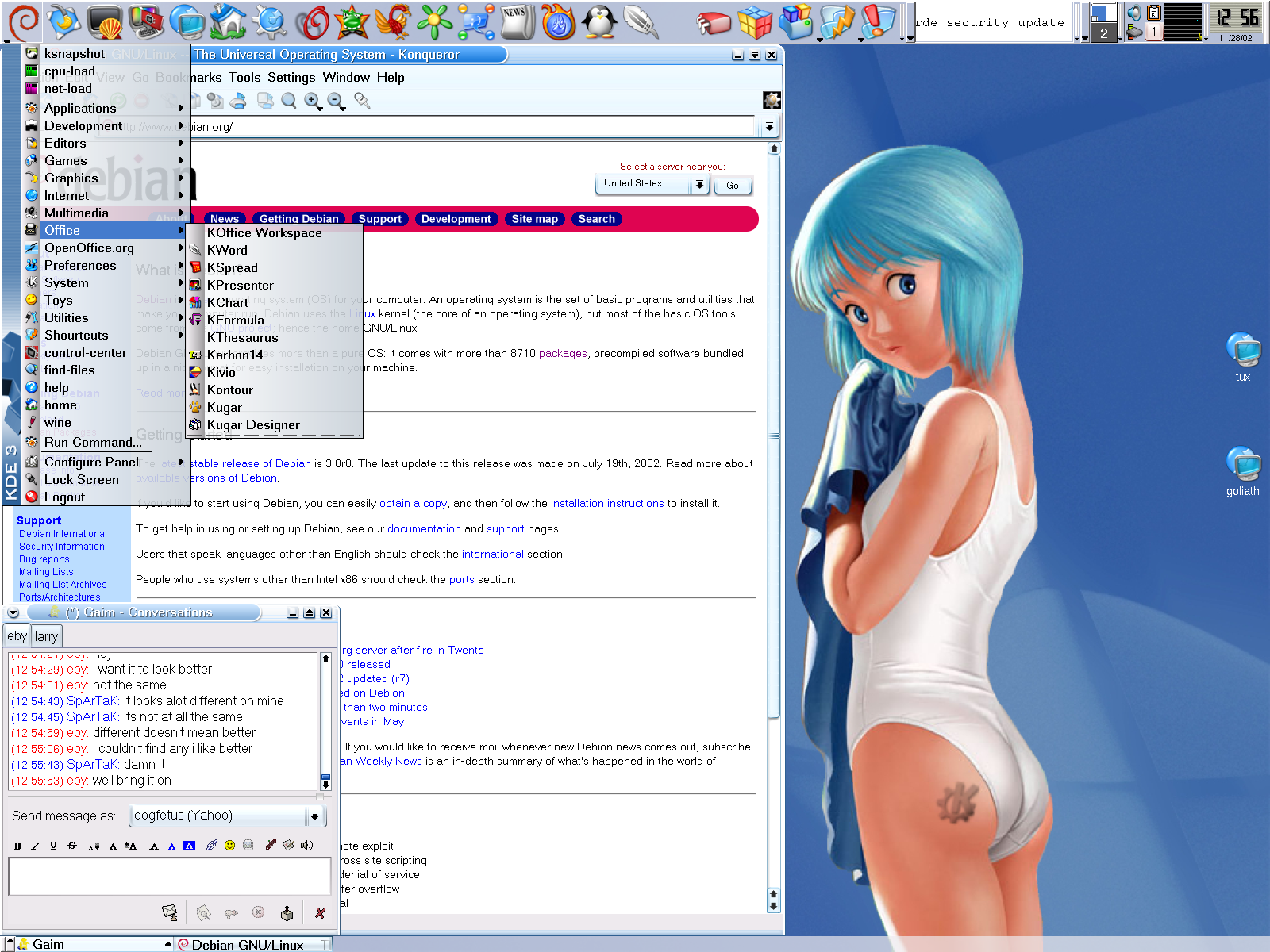
Task: Open the smiley picker in Gaim
Action: tap(229, 845)
